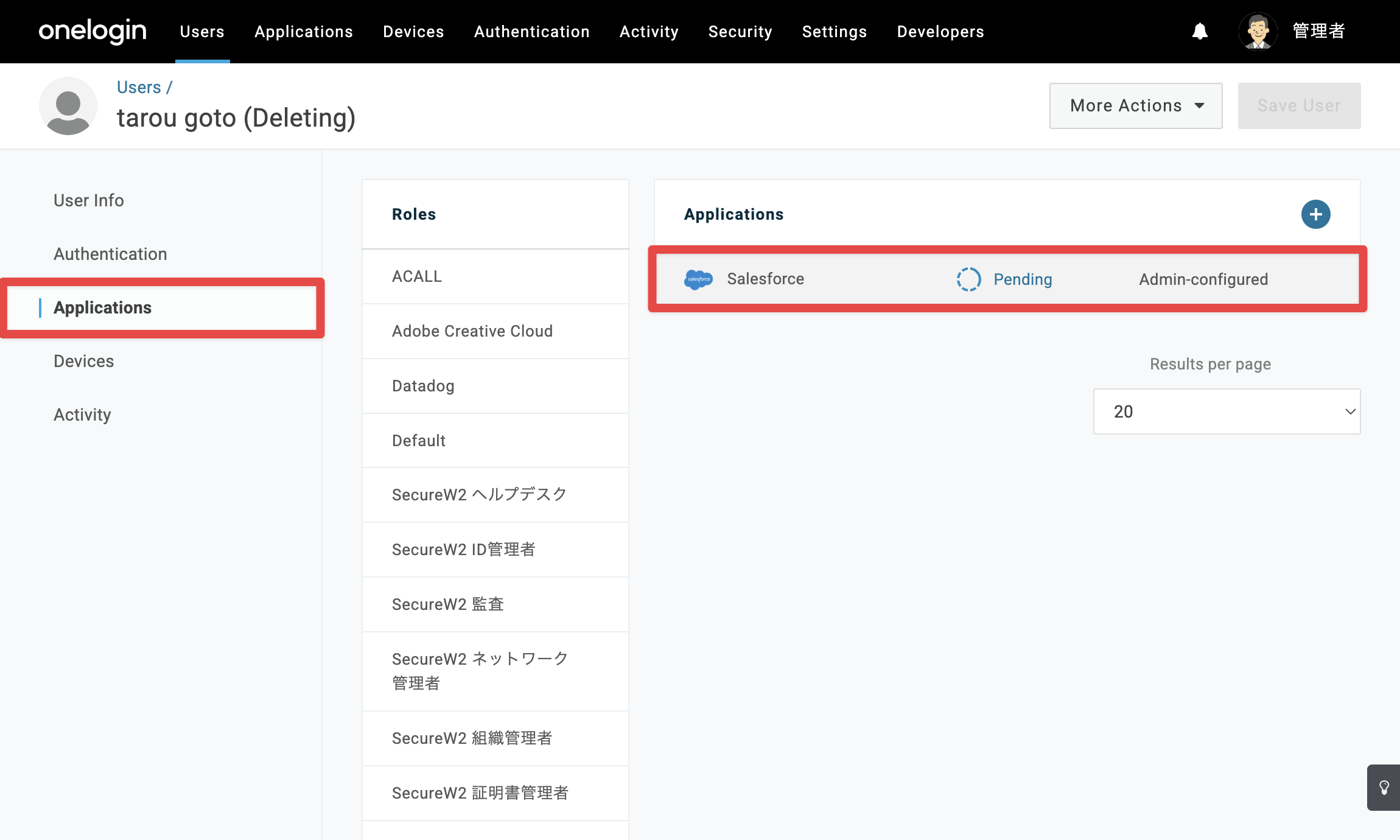Viewport: 1400px width, 840px height.
Task: Go back via Users breadcrumb link
Action: click(139, 88)
